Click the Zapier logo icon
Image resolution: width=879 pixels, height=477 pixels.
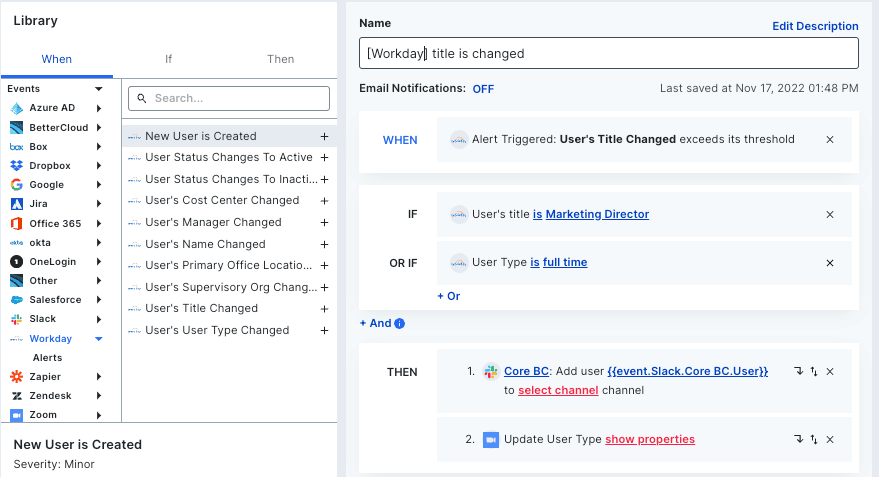(17, 377)
